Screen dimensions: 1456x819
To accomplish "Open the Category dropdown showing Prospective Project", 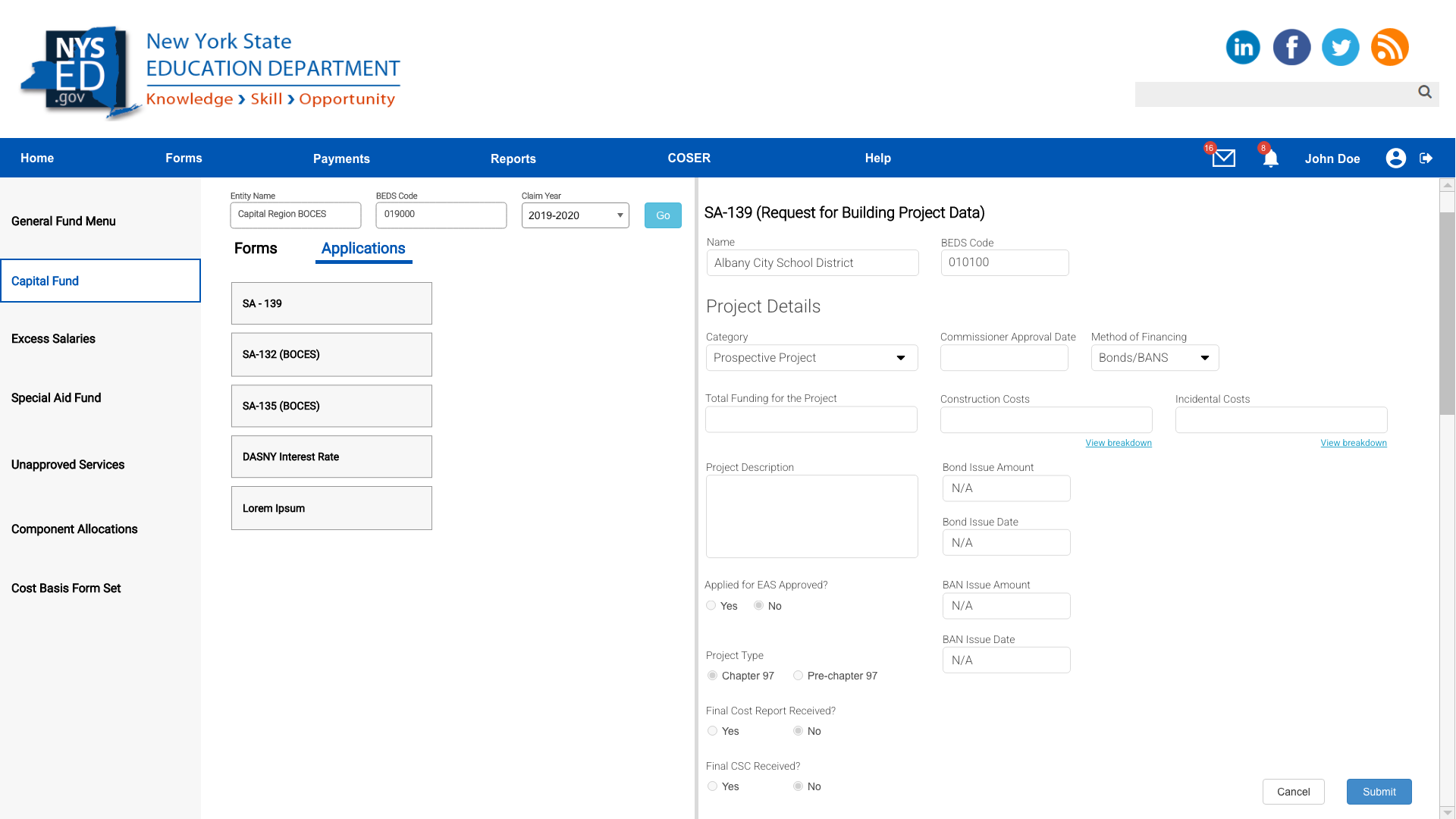I will coord(811,358).
